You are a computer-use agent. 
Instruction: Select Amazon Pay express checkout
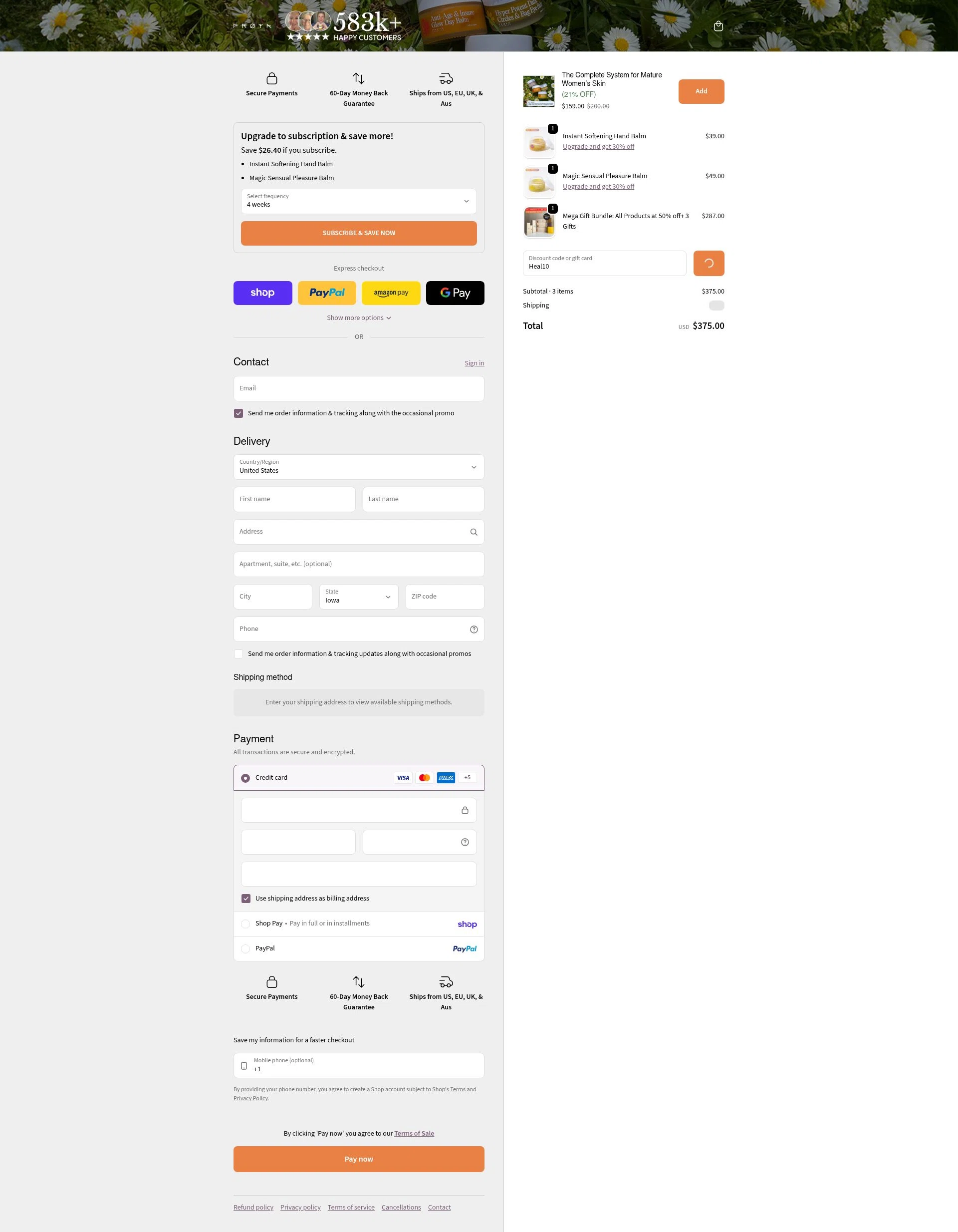tap(391, 293)
